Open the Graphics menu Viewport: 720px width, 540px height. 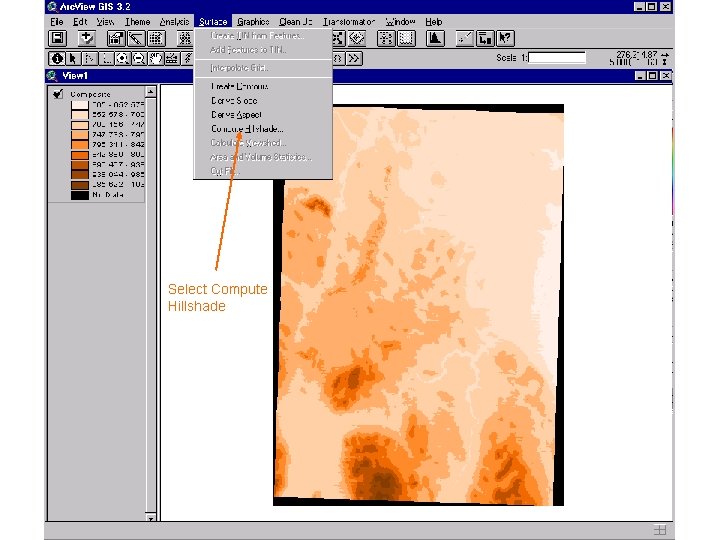(x=253, y=22)
